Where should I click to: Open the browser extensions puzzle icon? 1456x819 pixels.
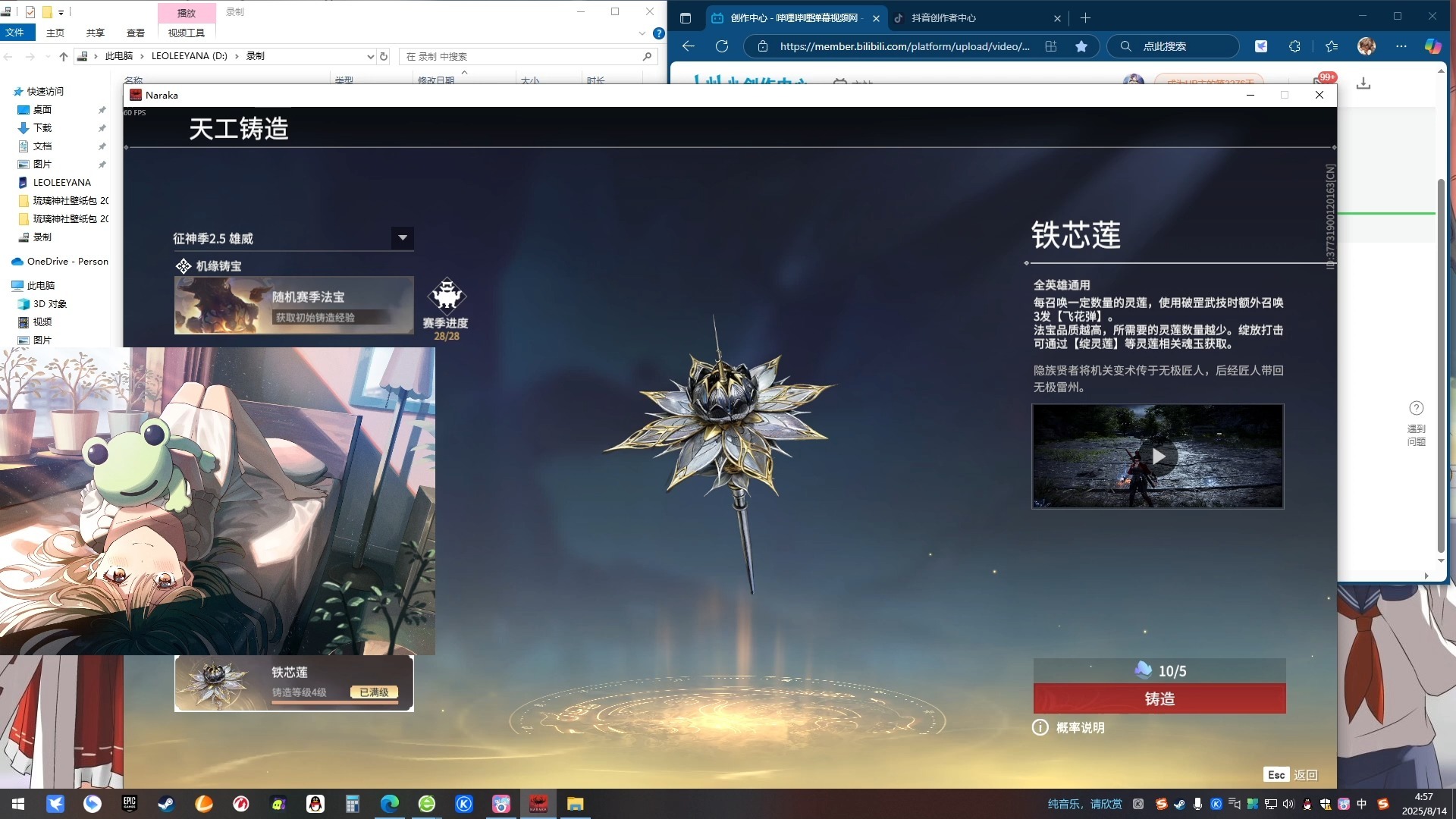[x=1294, y=46]
